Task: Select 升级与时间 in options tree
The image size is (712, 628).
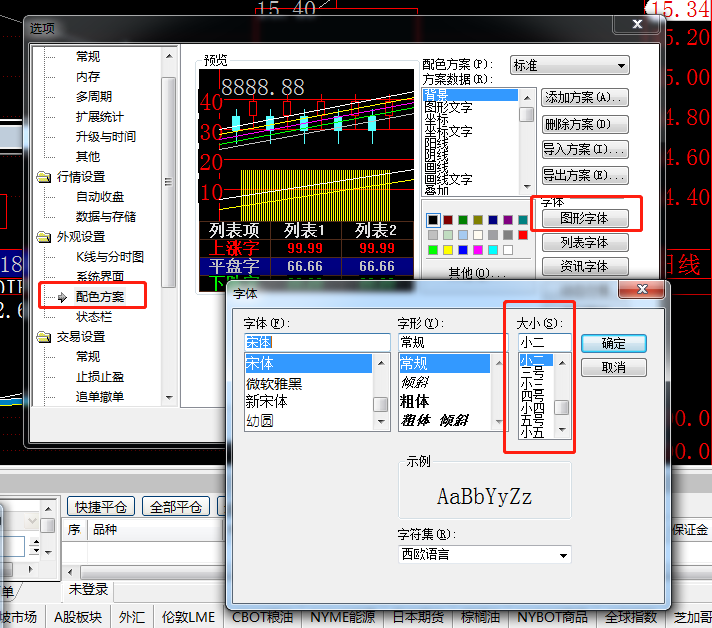Action: coord(105,137)
